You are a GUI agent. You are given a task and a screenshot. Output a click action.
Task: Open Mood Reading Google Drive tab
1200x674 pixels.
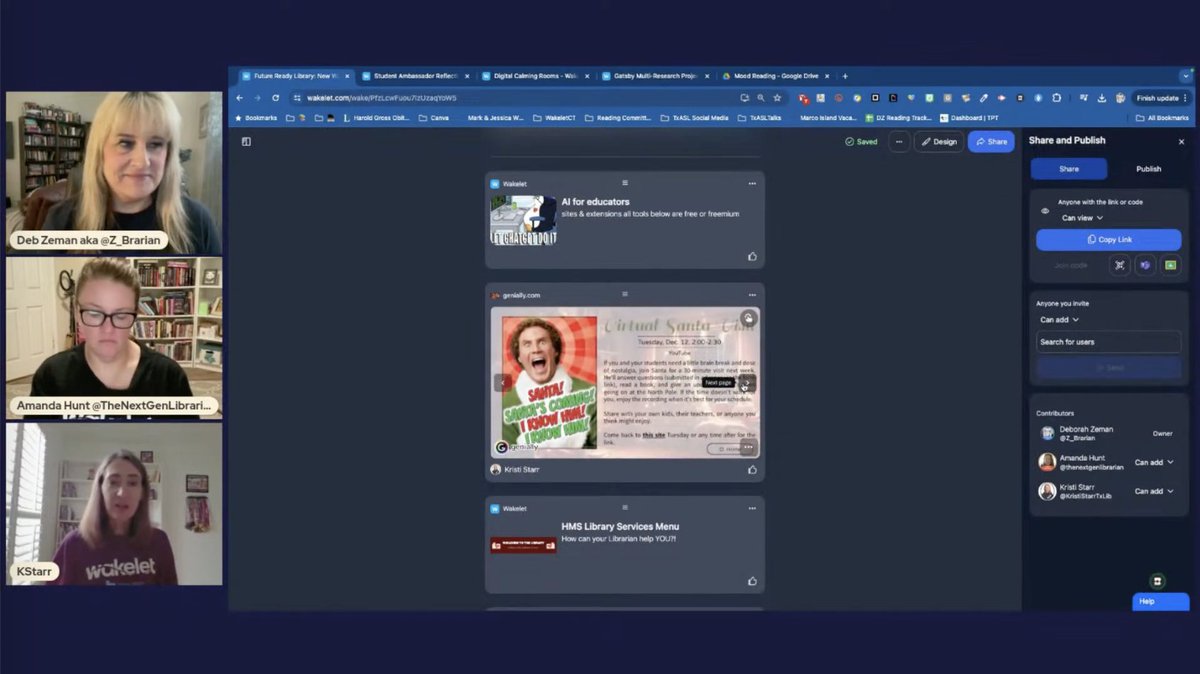point(775,76)
